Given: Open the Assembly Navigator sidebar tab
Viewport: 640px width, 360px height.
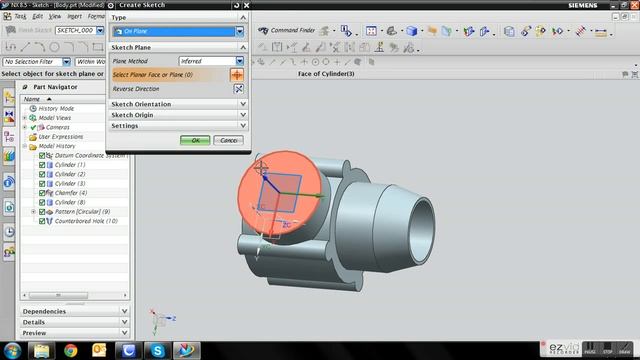Looking at the screenshot, I should [9, 98].
